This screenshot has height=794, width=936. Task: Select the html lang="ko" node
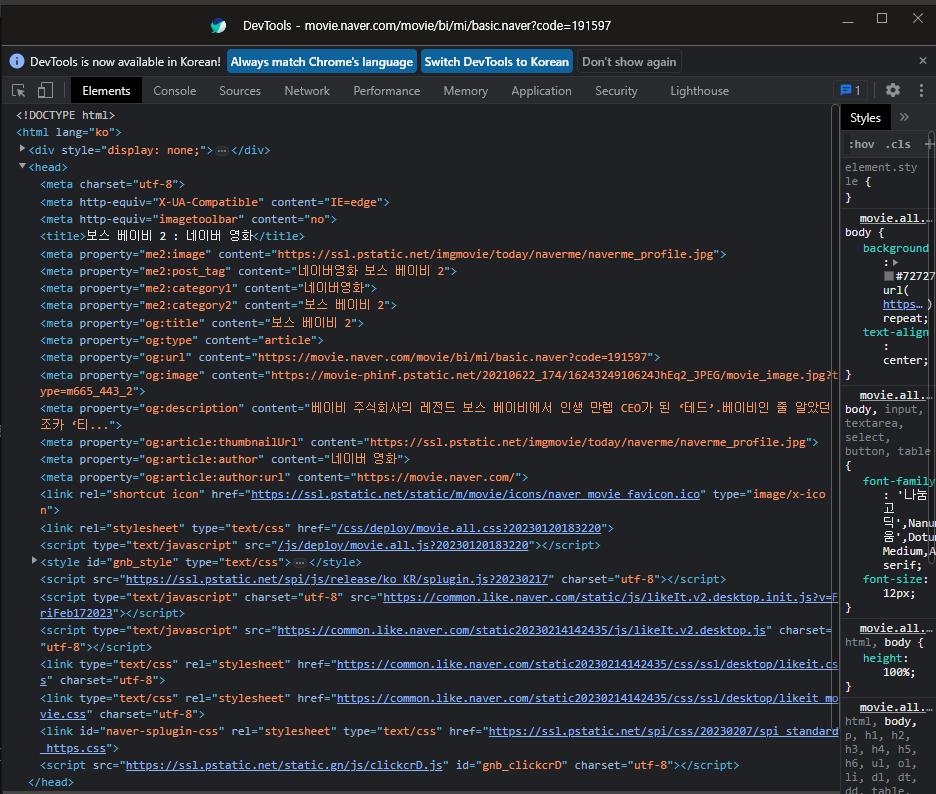pos(69,132)
